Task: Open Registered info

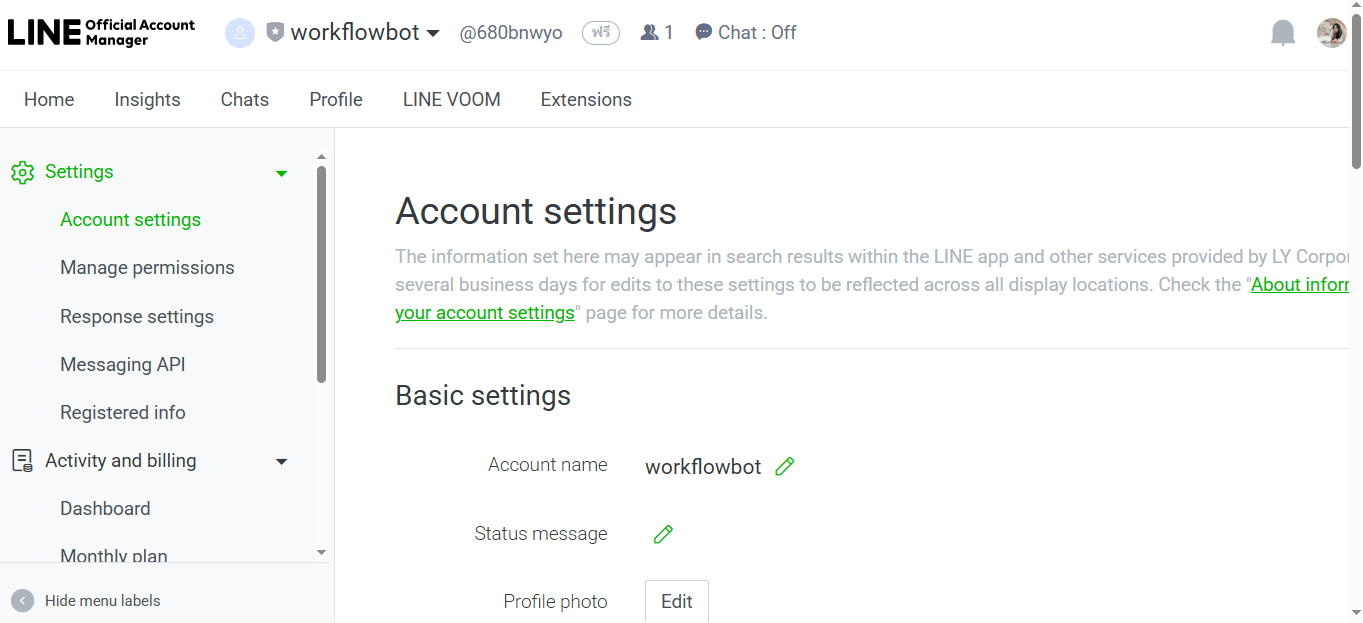Action: pos(123,413)
